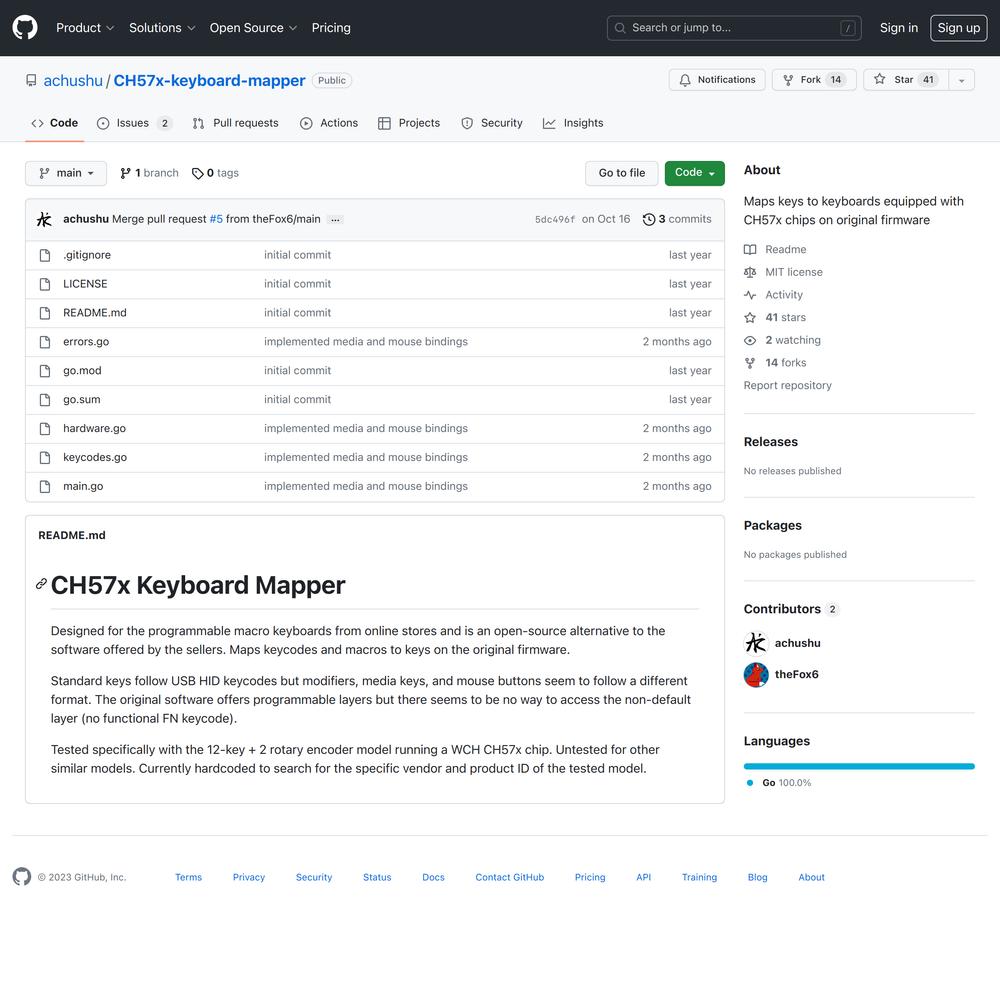1000x1000 pixels.
Task: Click the Go 100.0% language link
Action: point(779,783)
